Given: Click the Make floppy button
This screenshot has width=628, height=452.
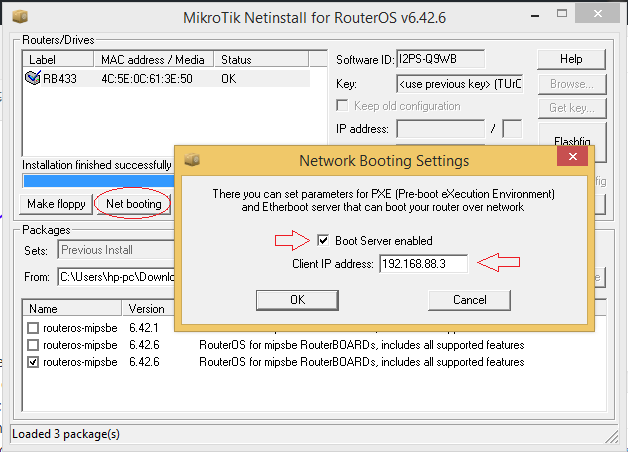Looking at the screenshot, I should [x=56, y=204].
